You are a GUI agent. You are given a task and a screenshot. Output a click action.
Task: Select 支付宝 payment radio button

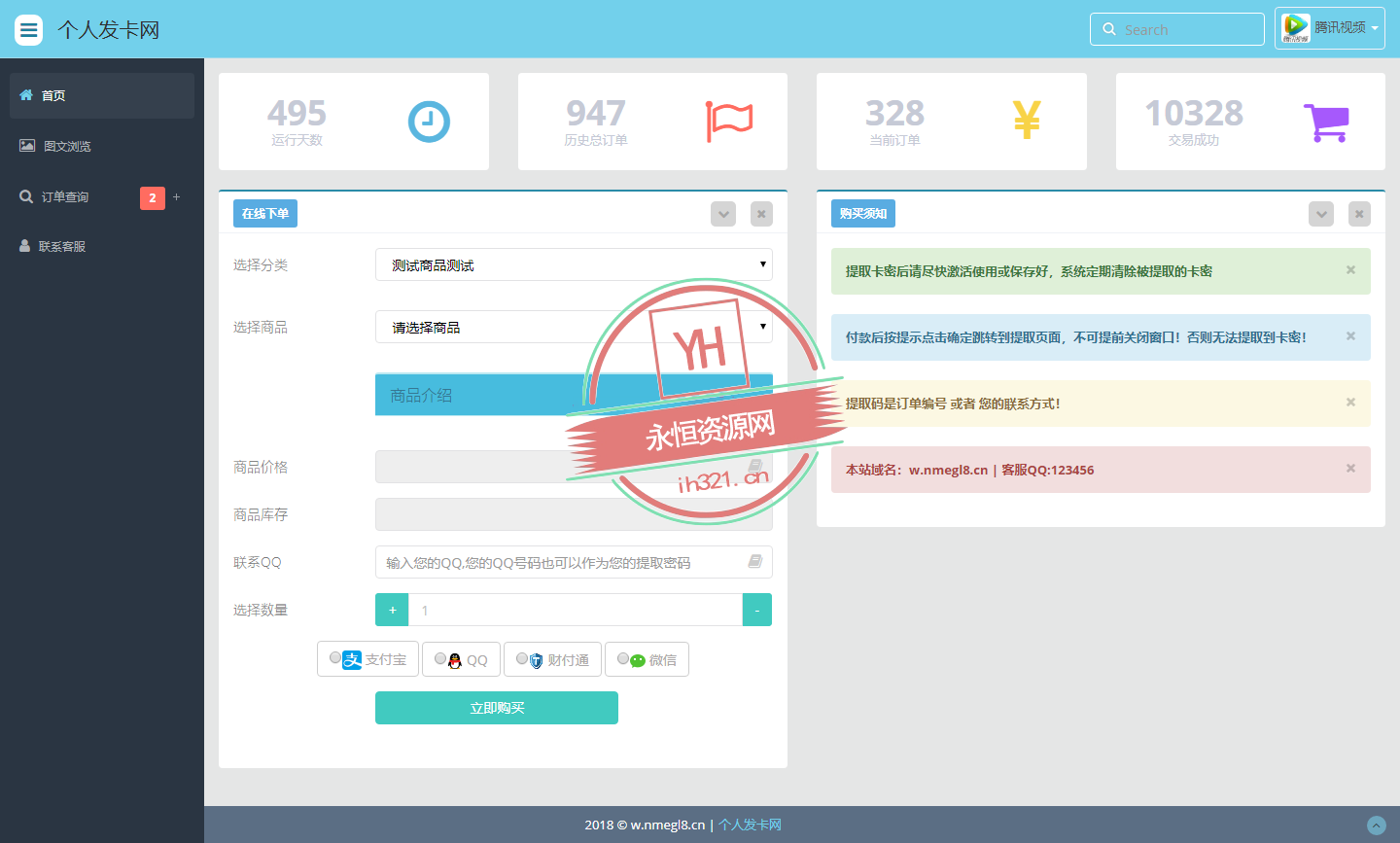pyautogui.click(x=335, y=658)
